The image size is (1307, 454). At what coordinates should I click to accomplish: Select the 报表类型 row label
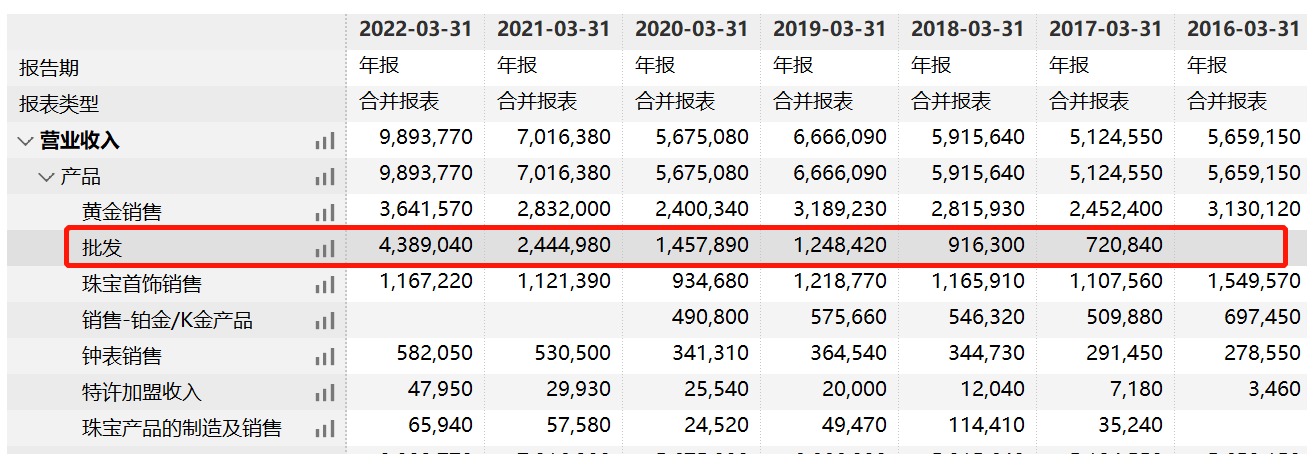(59, 104)
